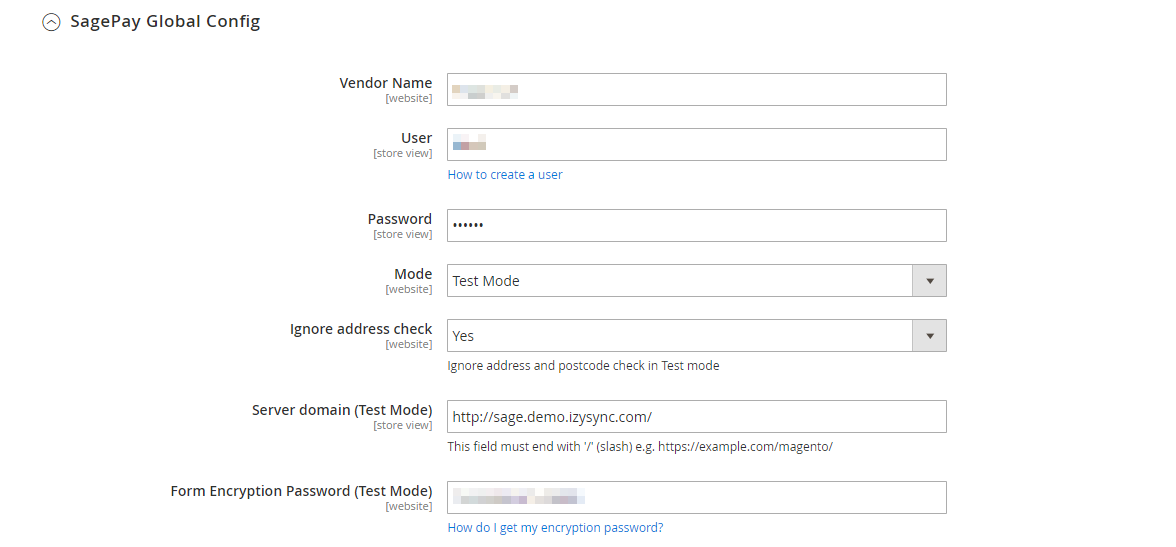Click the Server domain (Test Mode) label

(342, 410)
